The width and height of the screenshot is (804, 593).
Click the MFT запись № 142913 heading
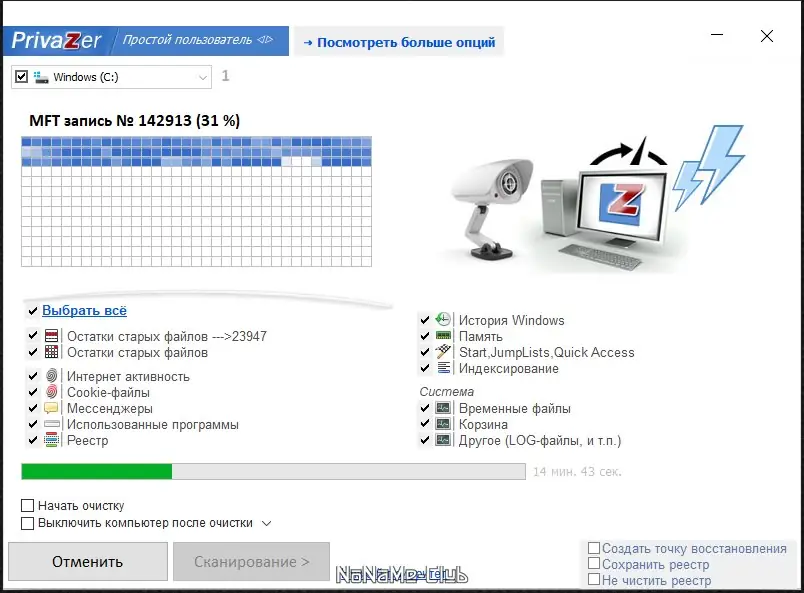coord(134,121)
